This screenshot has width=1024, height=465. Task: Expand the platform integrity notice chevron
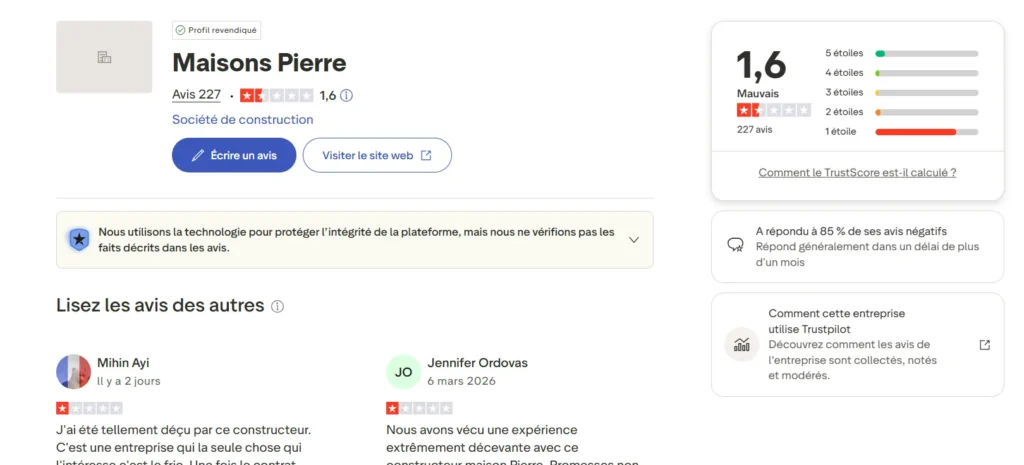pyautogui.click(x=633, y=239)
